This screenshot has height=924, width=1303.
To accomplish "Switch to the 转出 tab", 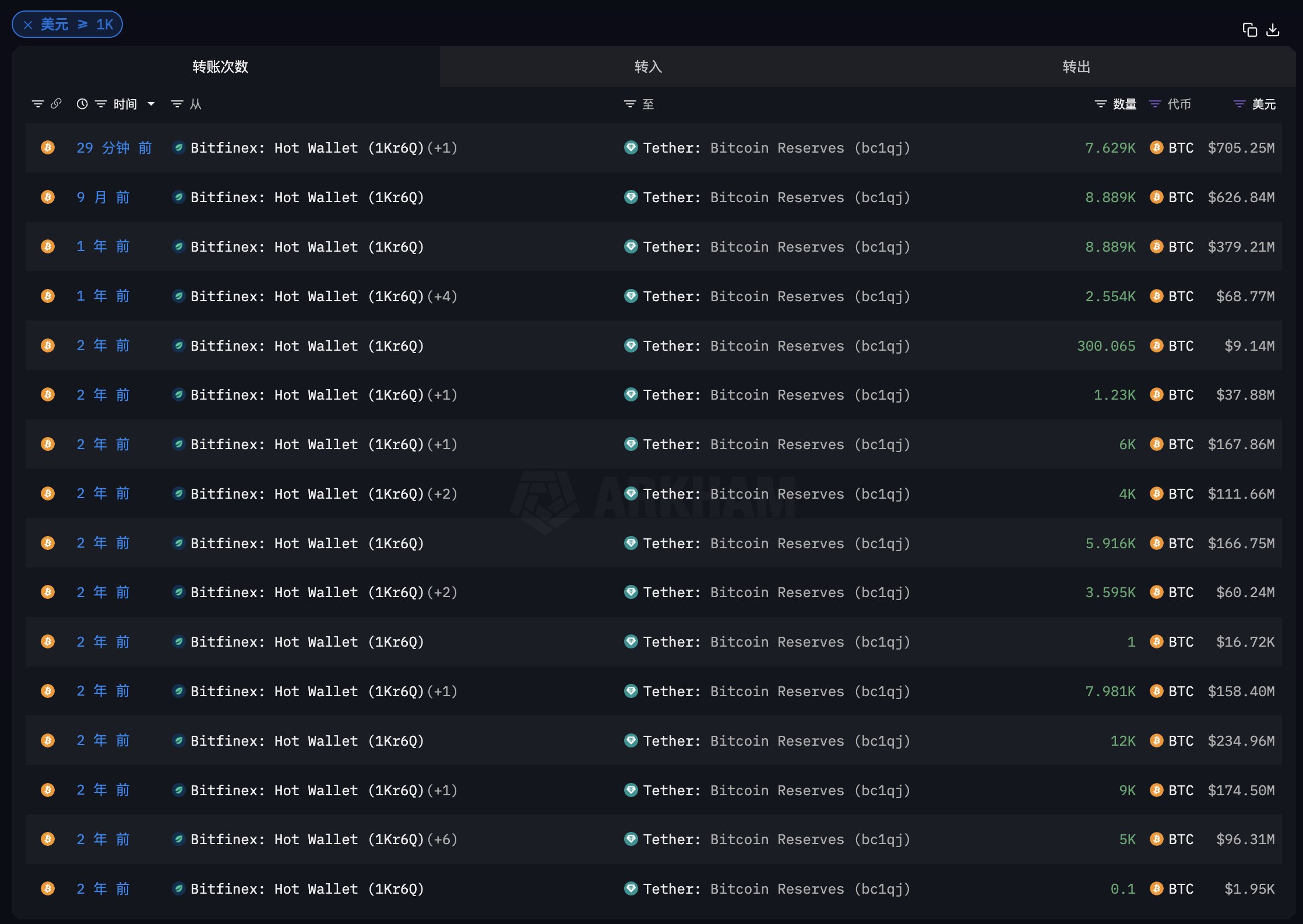I will point(1076,66).
